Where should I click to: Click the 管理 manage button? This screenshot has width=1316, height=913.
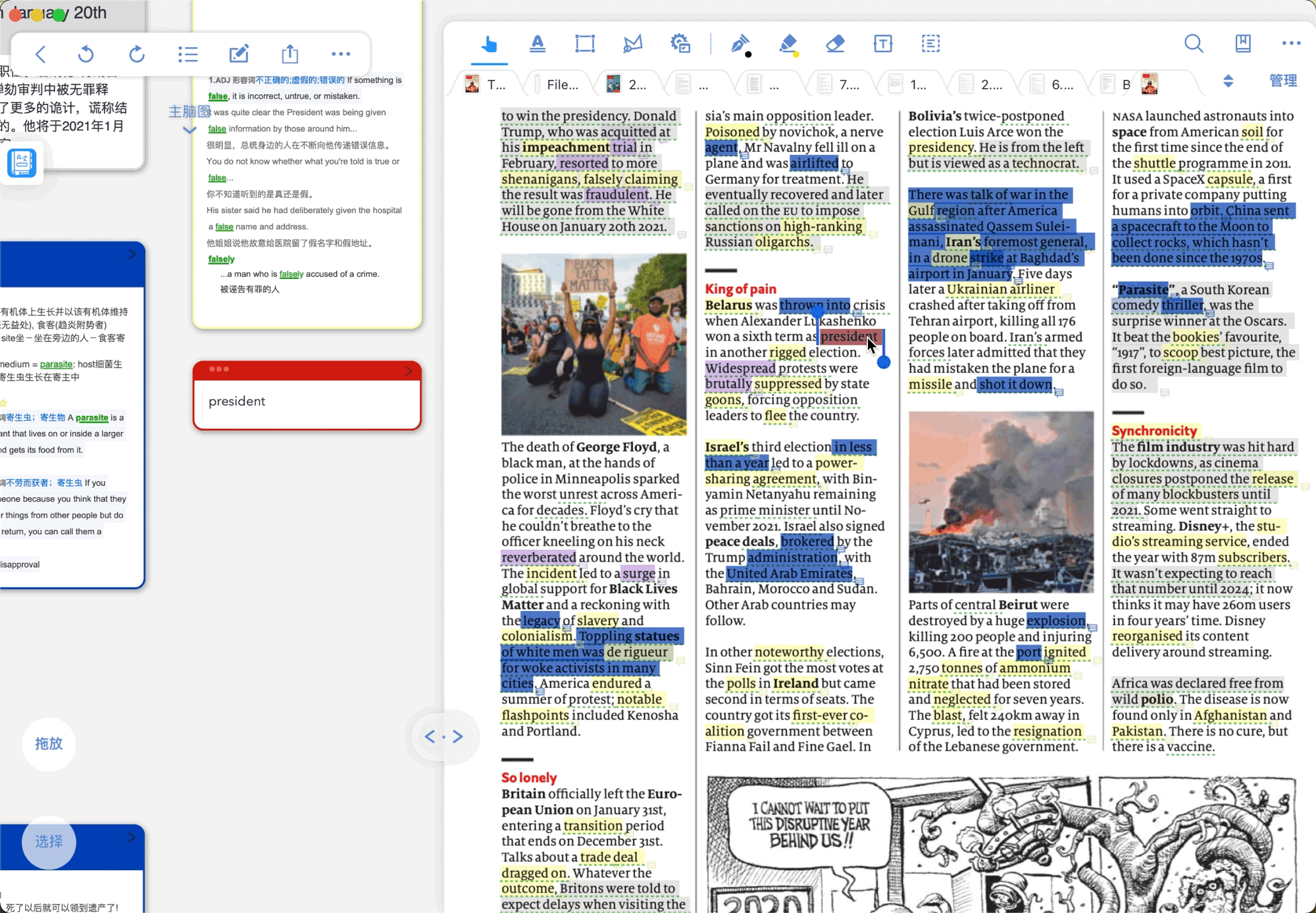(1283, 80)
